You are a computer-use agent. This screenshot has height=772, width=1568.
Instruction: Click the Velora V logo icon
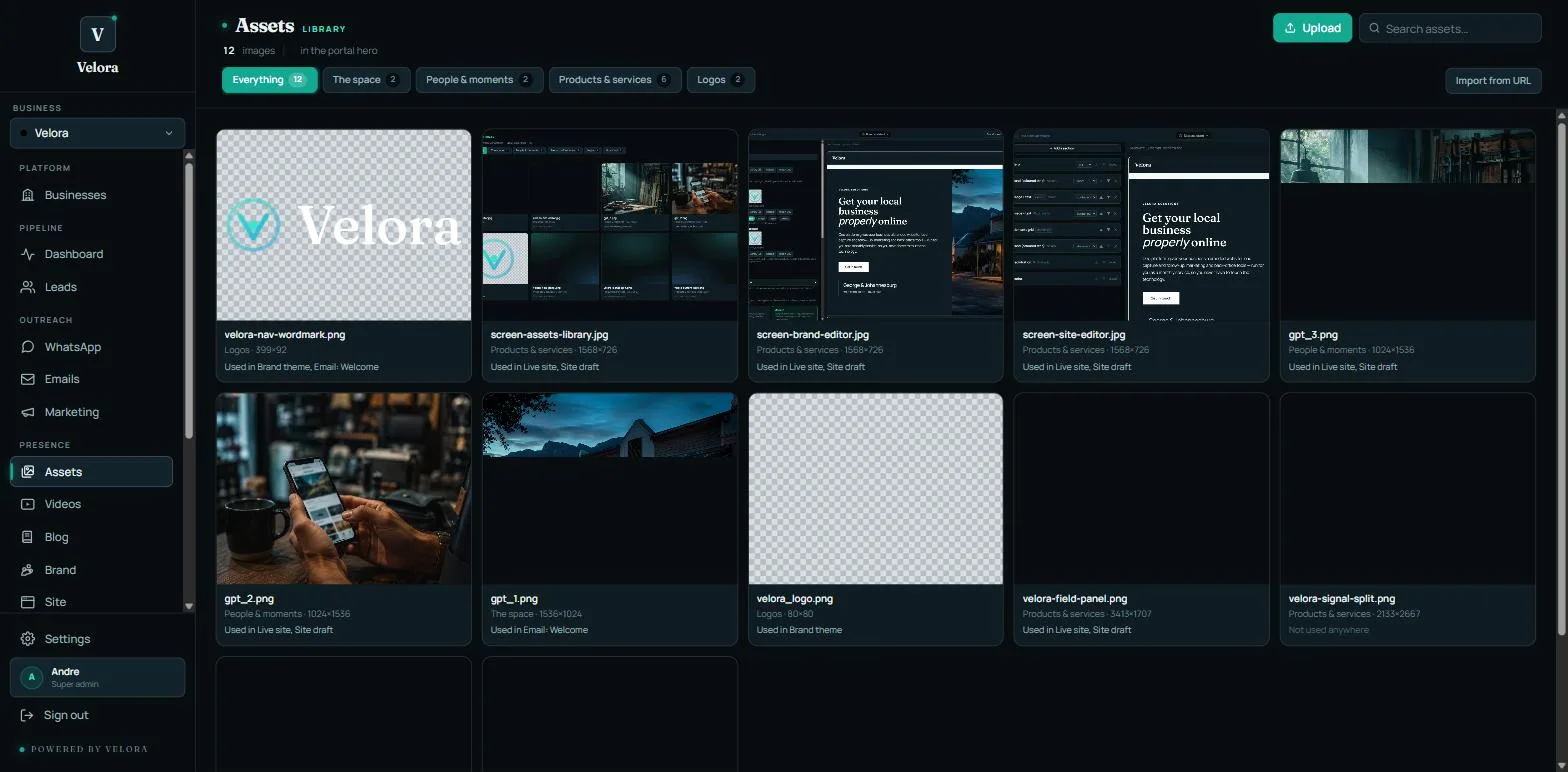pyautogui.click(x=98, y=34)
